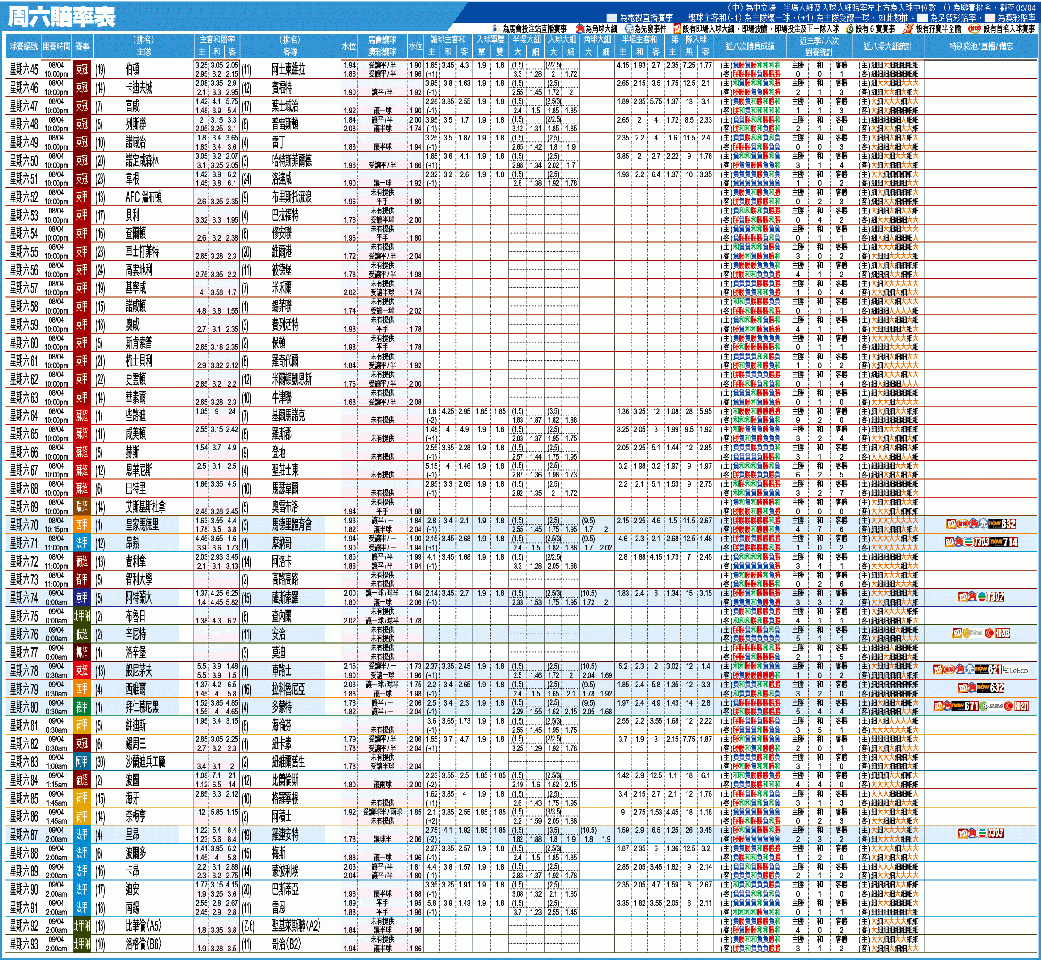Click the AFC home team in row 星期六52

point(143,197)
